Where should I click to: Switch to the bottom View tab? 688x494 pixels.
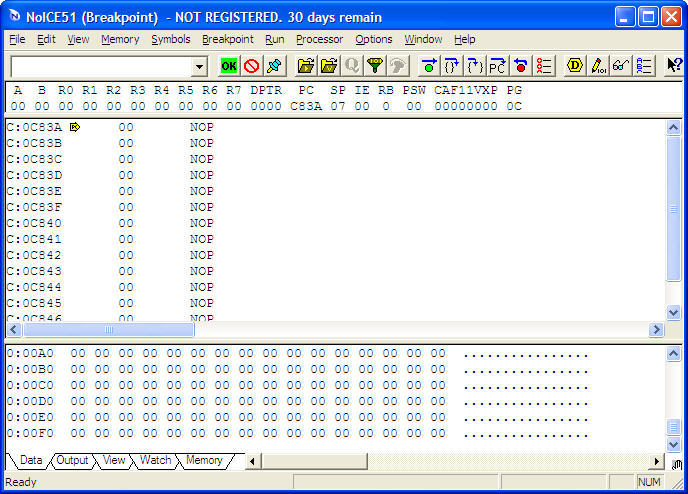(114, 460)
